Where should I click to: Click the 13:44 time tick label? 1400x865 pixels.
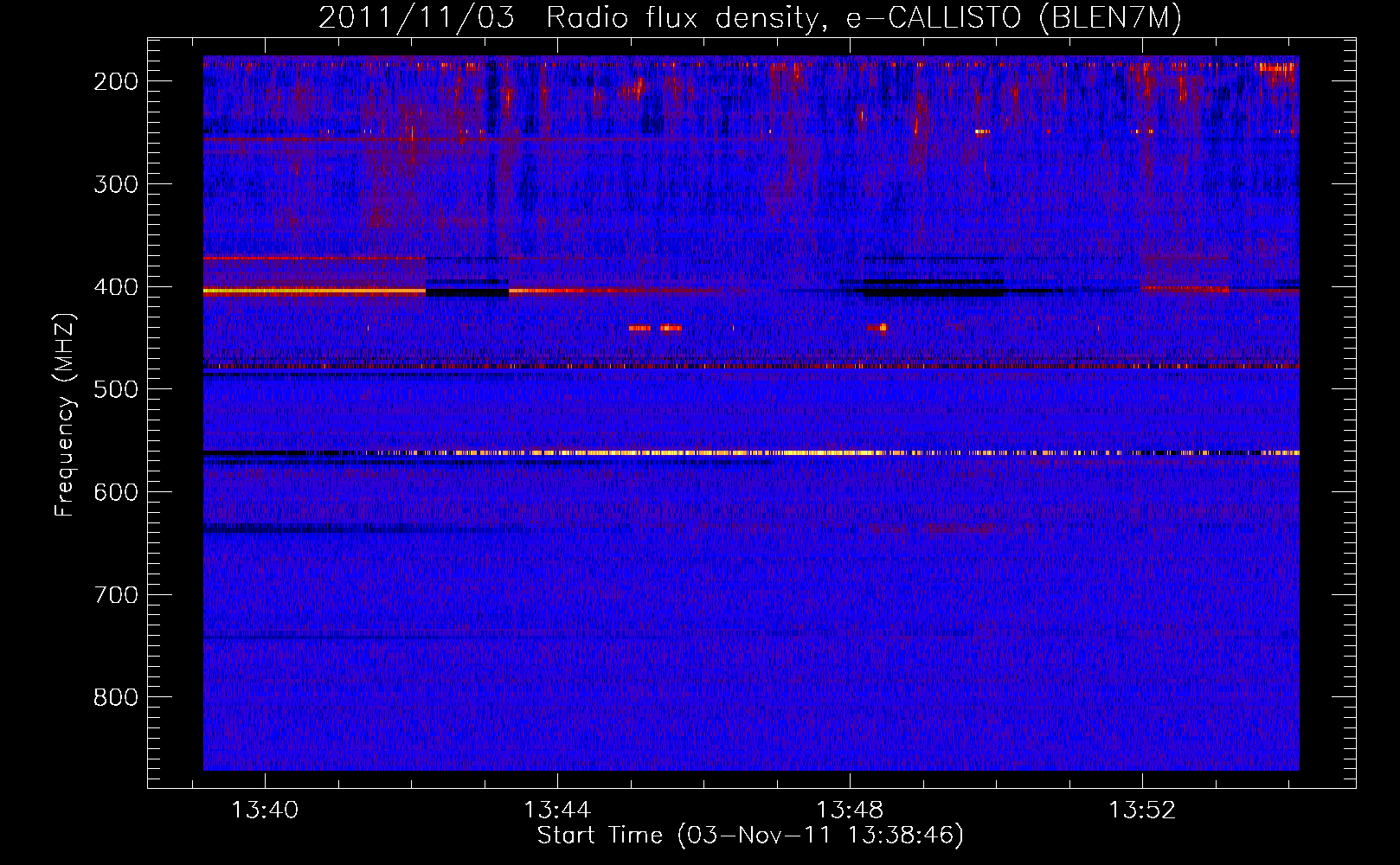(x=557, y=811)
